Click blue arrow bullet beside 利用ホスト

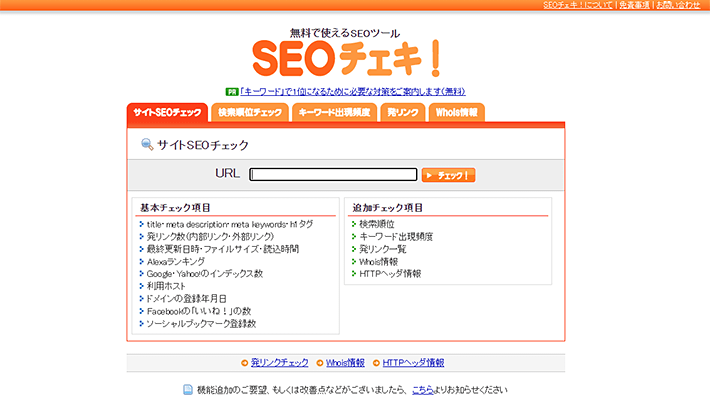coord(142,286)
